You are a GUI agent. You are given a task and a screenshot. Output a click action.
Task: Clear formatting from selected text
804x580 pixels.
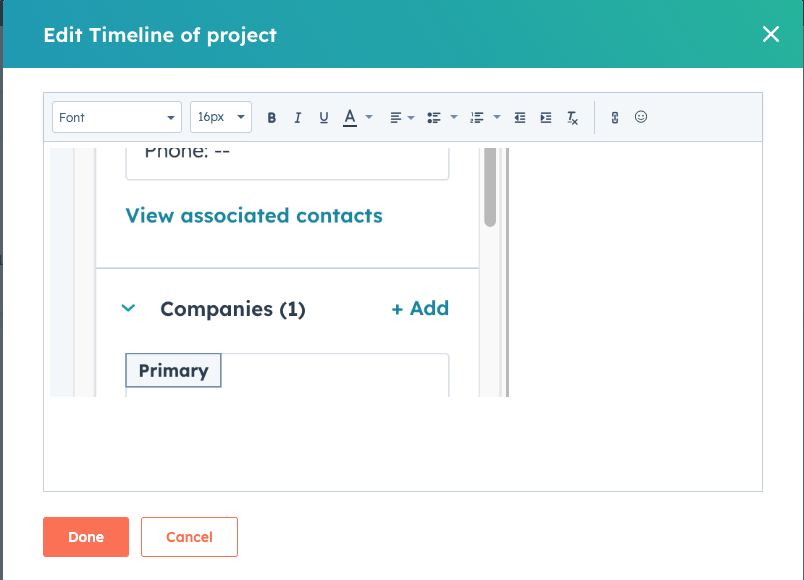pos(572,117)
